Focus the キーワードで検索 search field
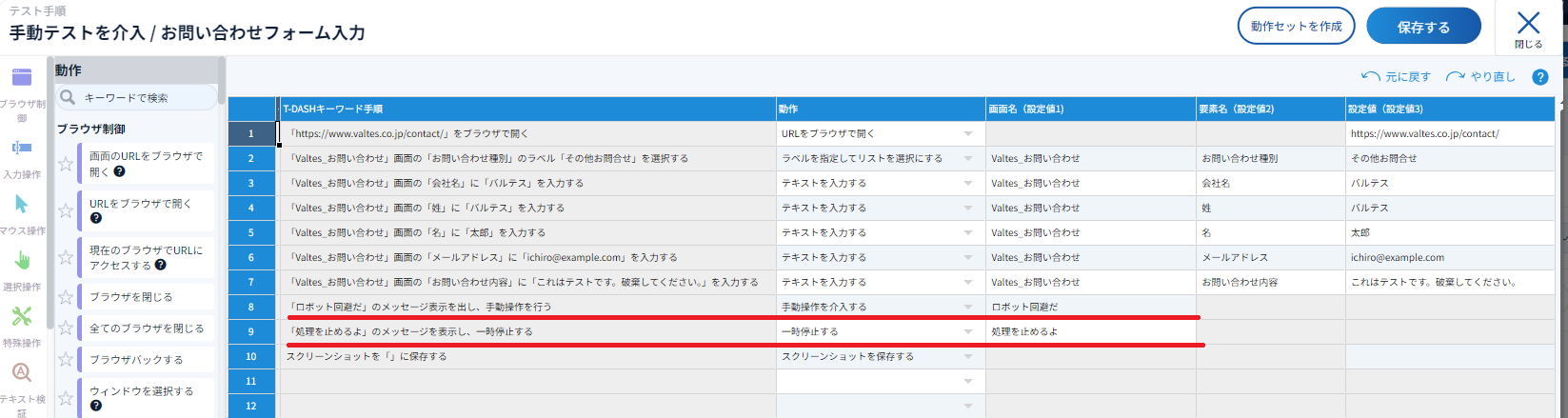 point(136,97)
